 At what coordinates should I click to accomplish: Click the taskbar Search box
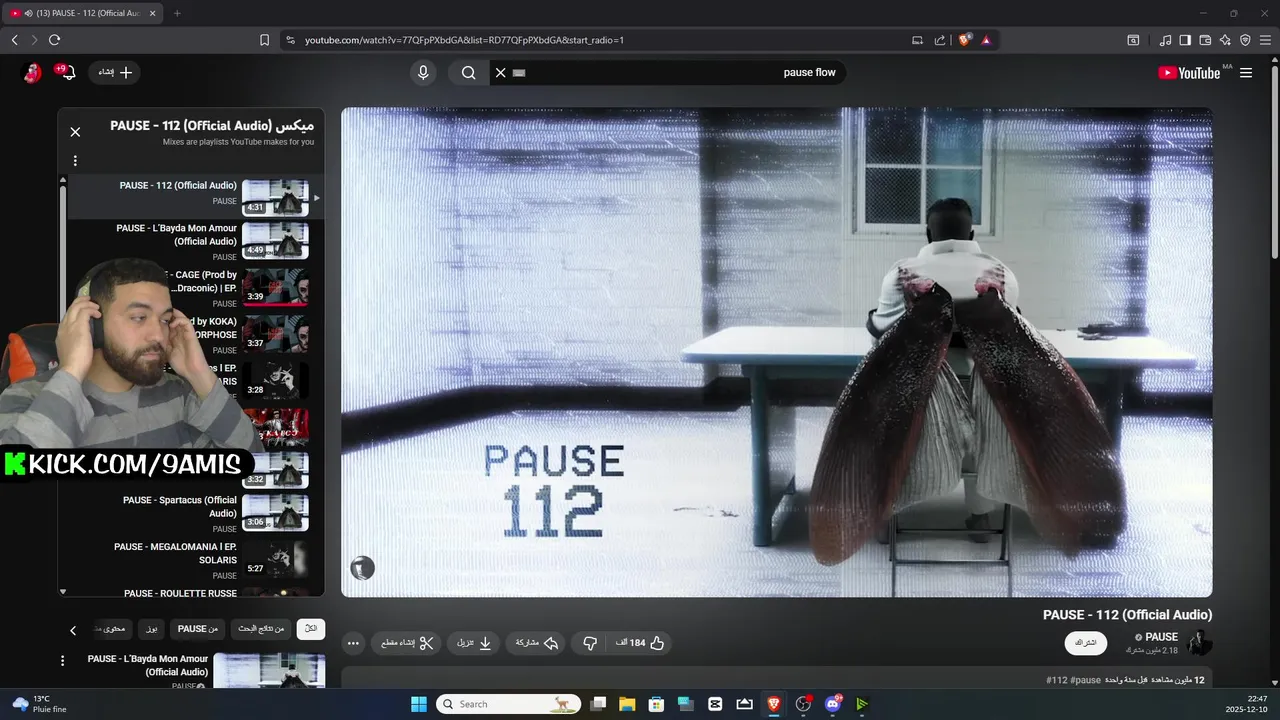[x=510, y=704]
